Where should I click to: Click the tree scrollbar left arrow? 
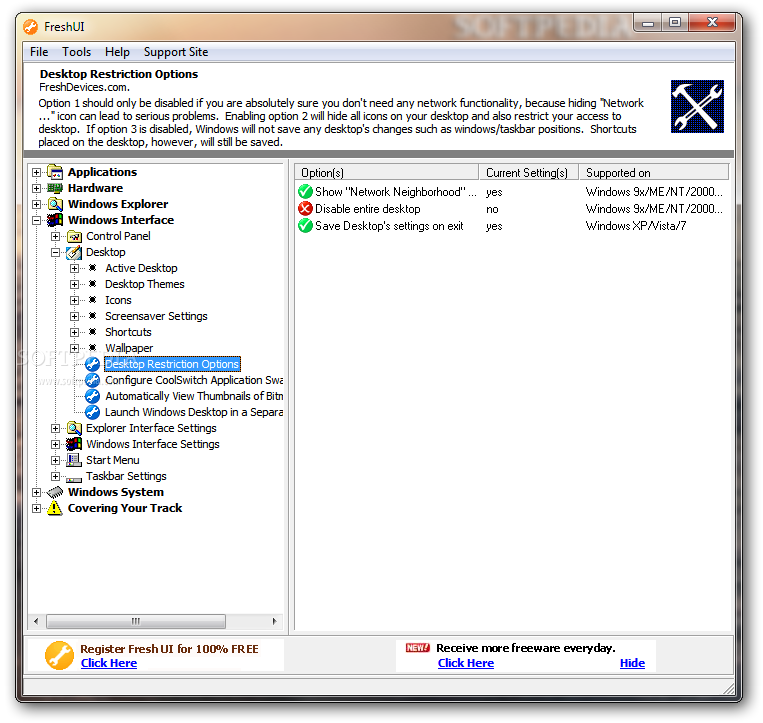36,621
